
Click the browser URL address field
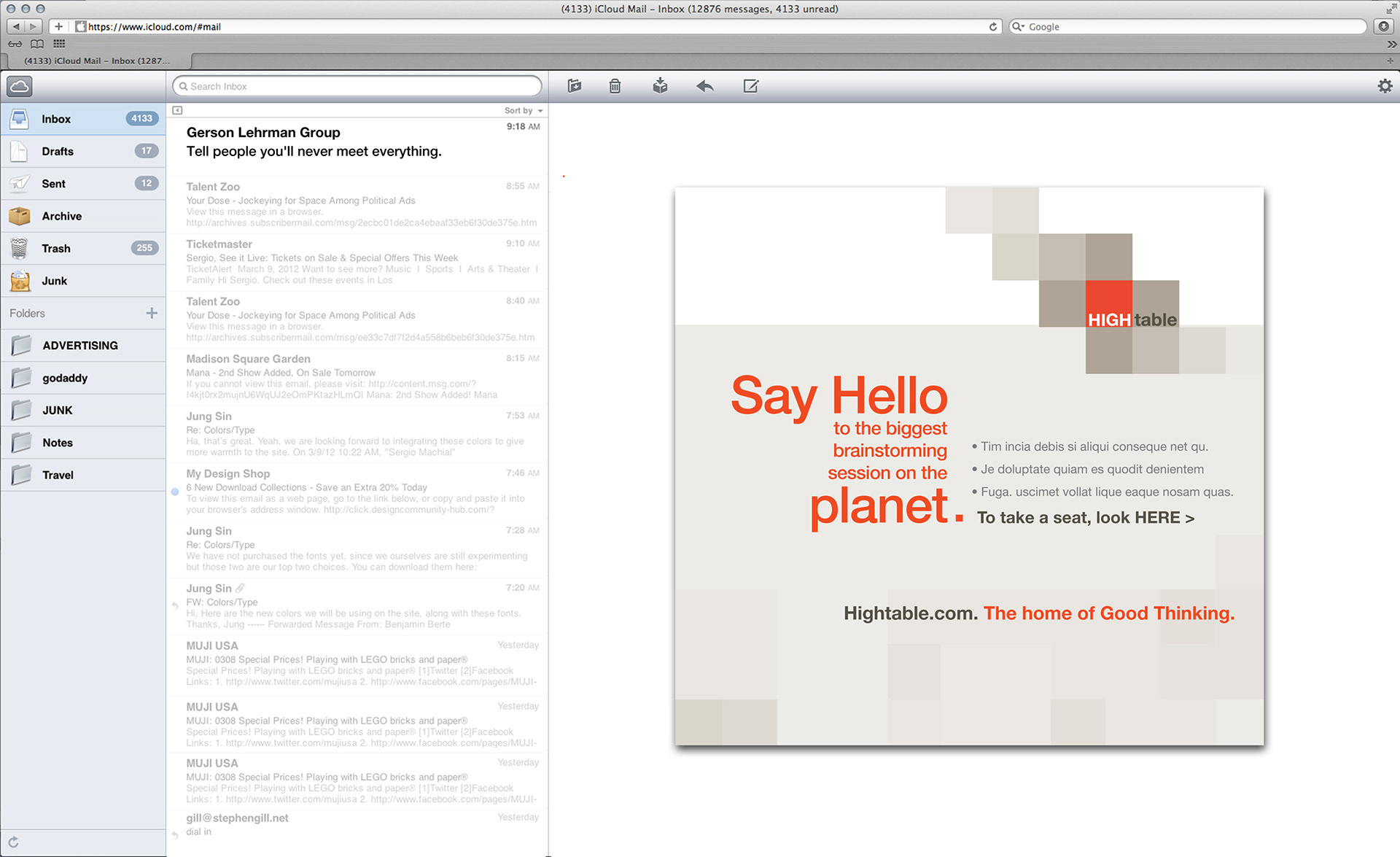coord(536,26)
